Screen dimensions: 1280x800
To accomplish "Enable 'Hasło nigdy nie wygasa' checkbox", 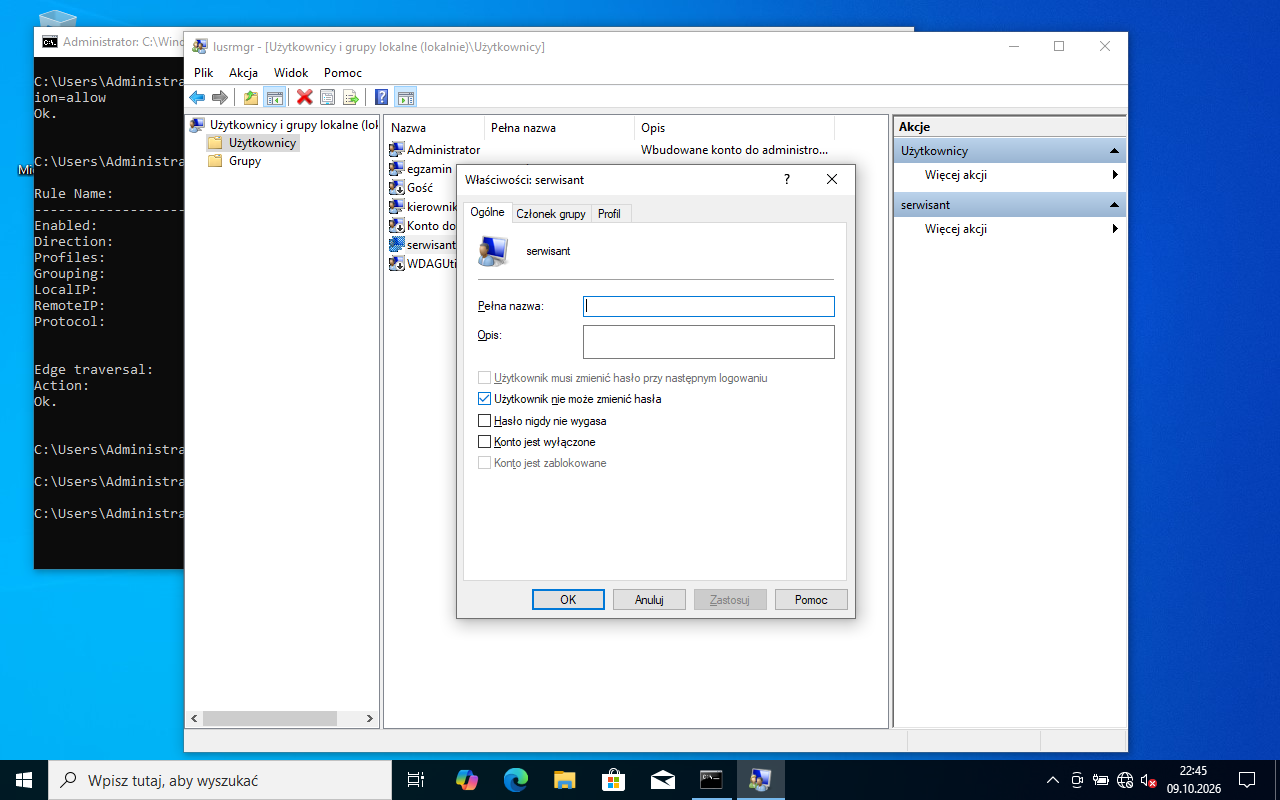I will click(x=485, y=421).
